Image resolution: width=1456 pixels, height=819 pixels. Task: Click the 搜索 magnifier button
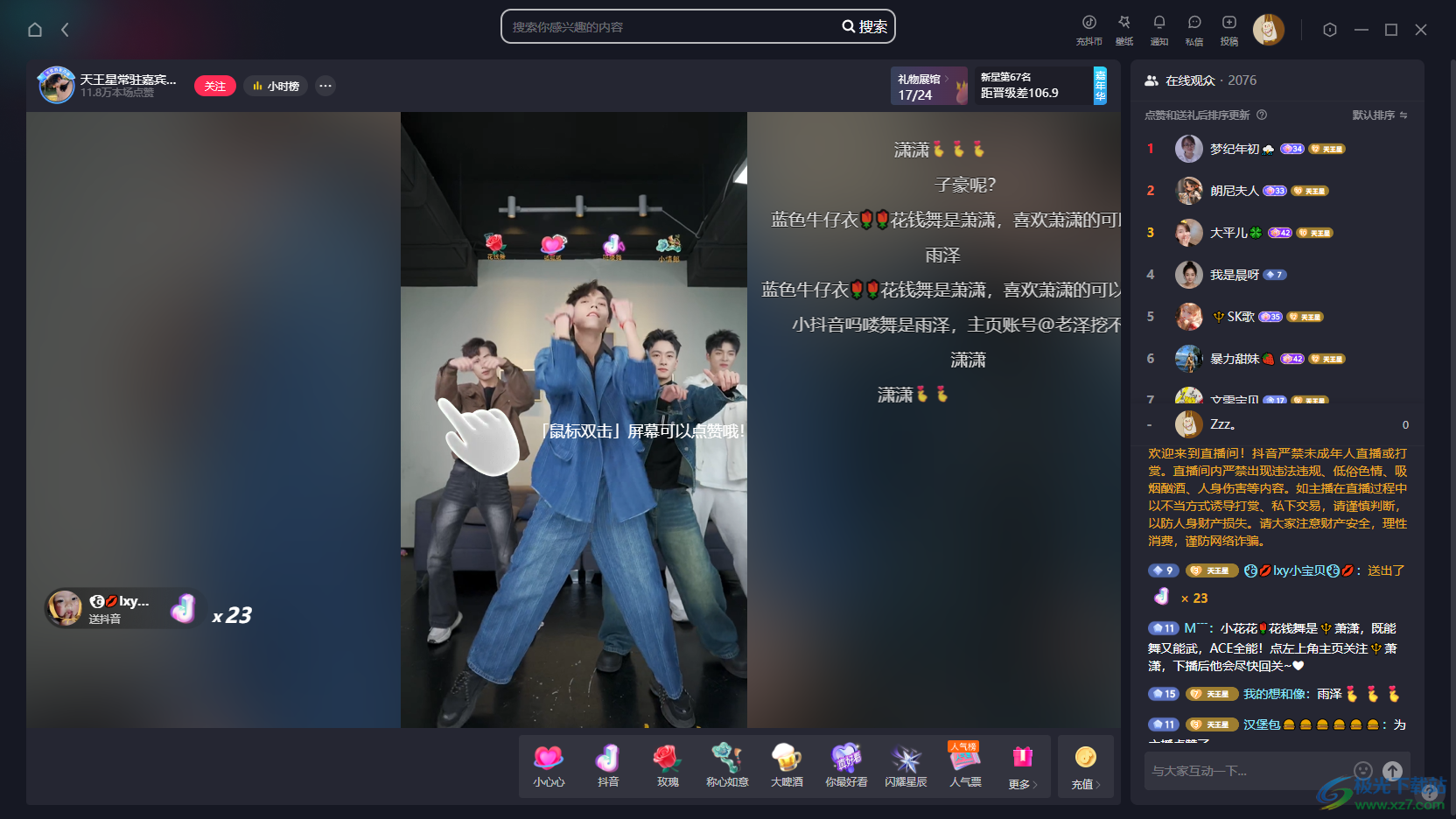(864, 26)
